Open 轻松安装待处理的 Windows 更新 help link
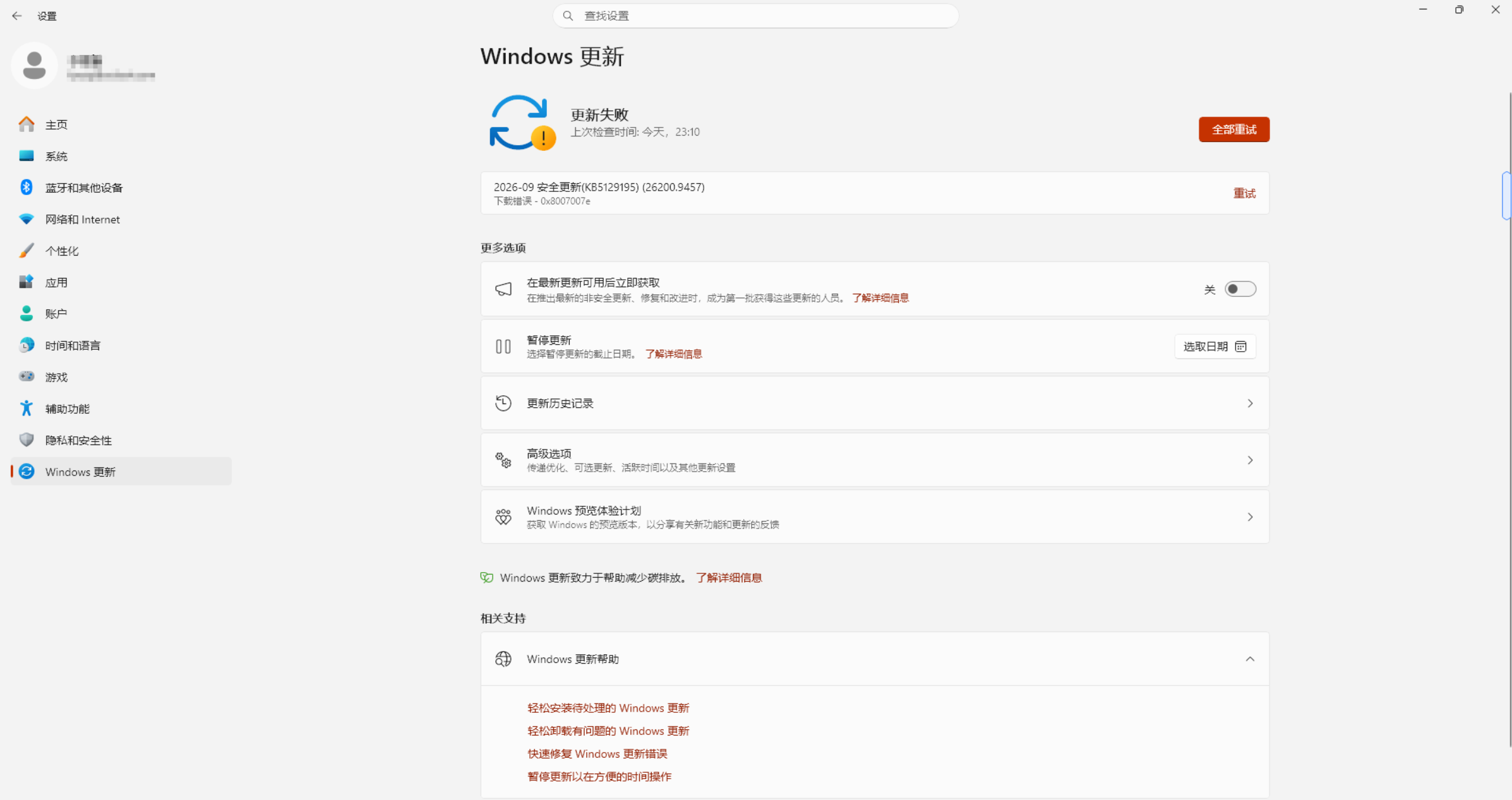Screen dimensions: 1512x800 coord(608,708)
